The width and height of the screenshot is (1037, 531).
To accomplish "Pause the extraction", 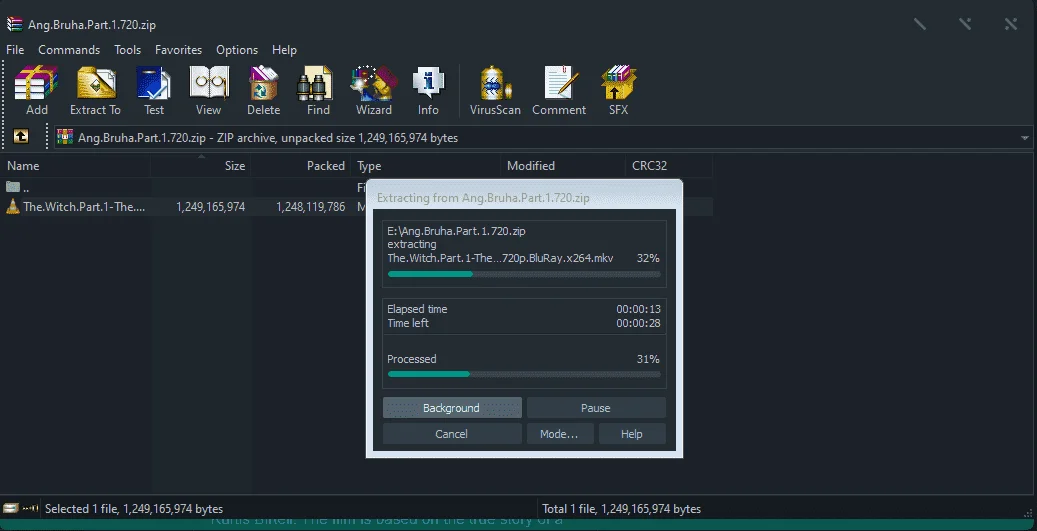I will 596,408.
